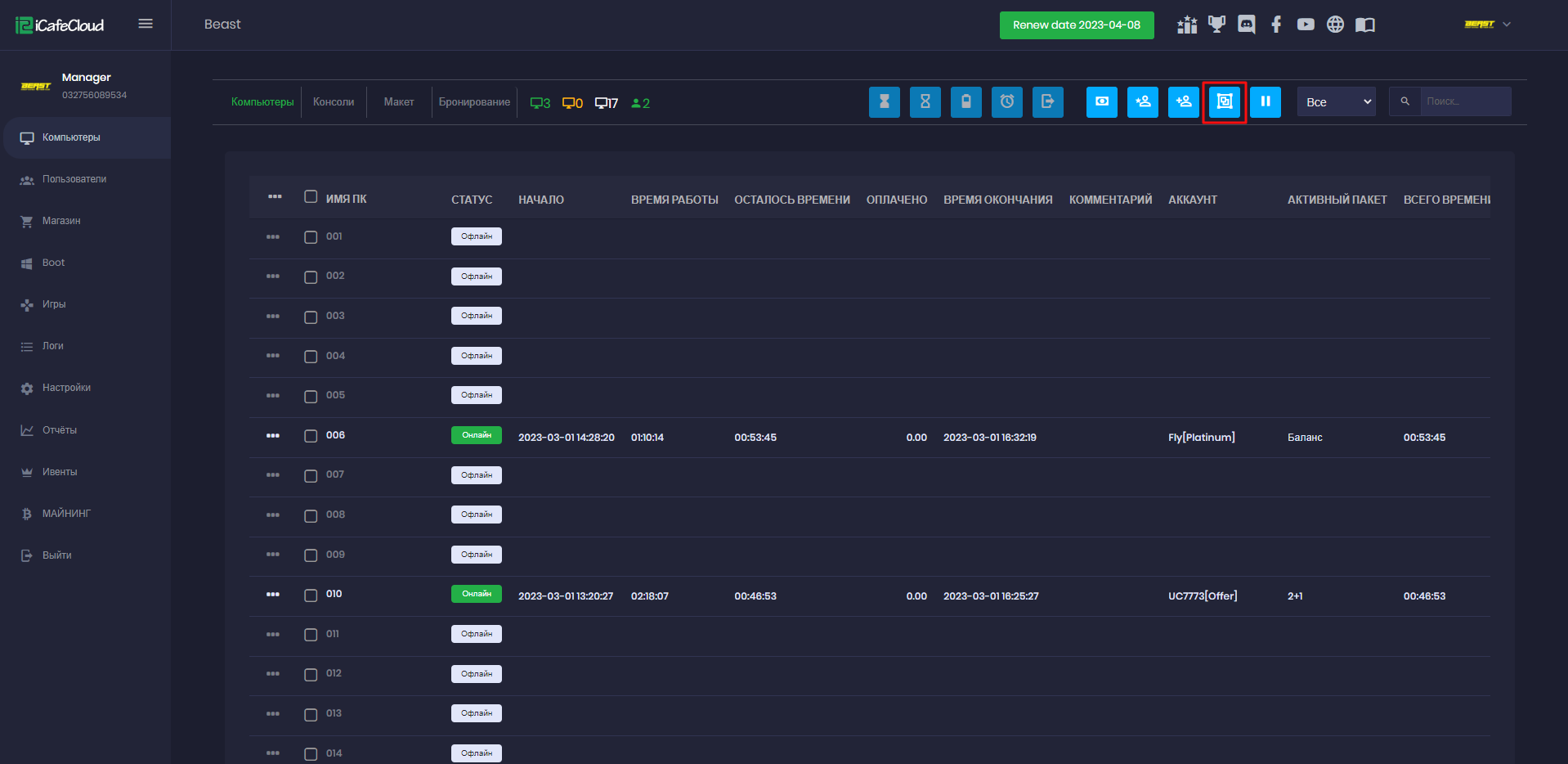Image resolution: width=1568 pixels, height=764 pixels.
Task: Click the star-person add user button
Action: [1142, 102]
